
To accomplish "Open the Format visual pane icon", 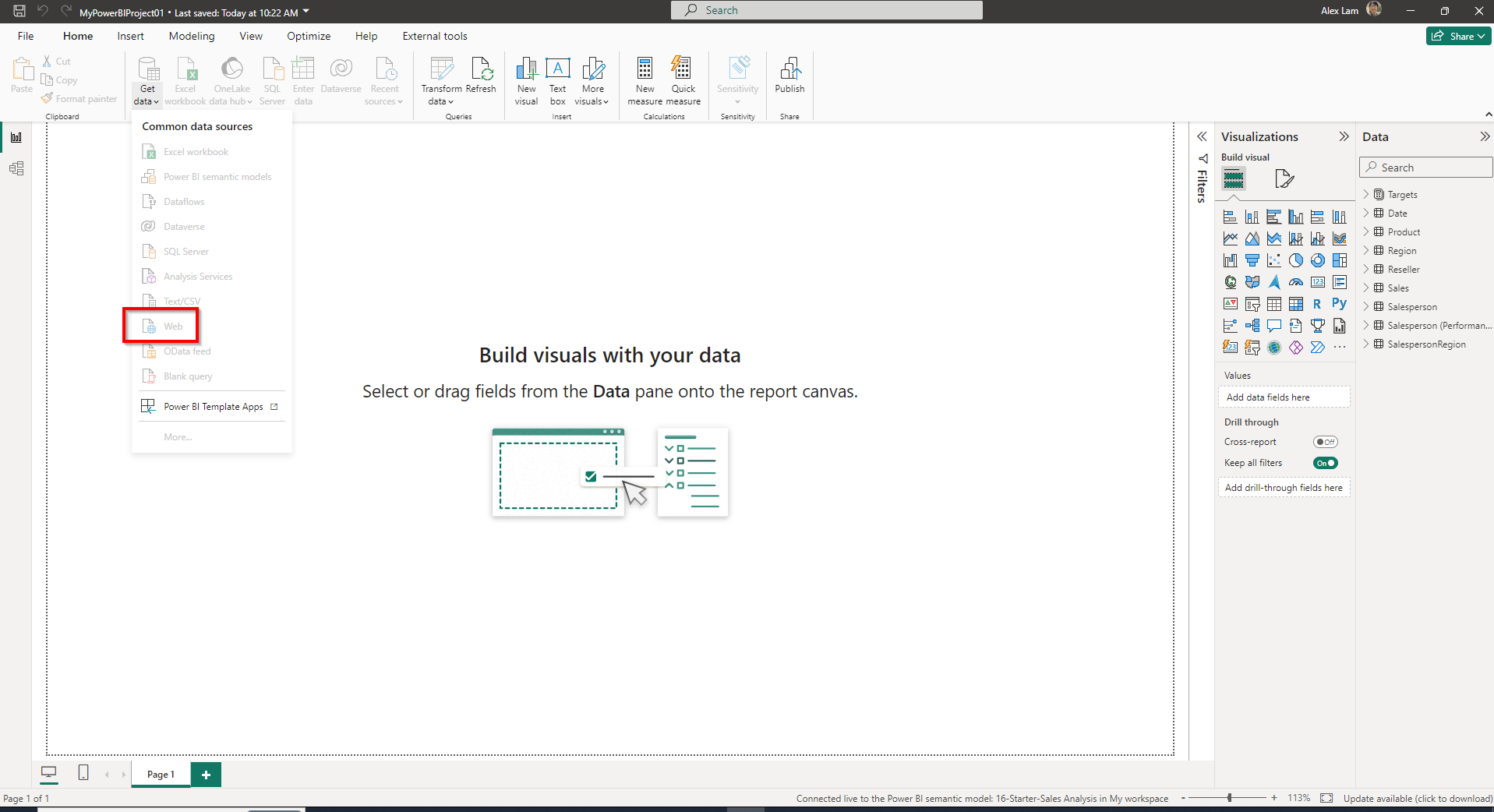I will coord(1284,179).
